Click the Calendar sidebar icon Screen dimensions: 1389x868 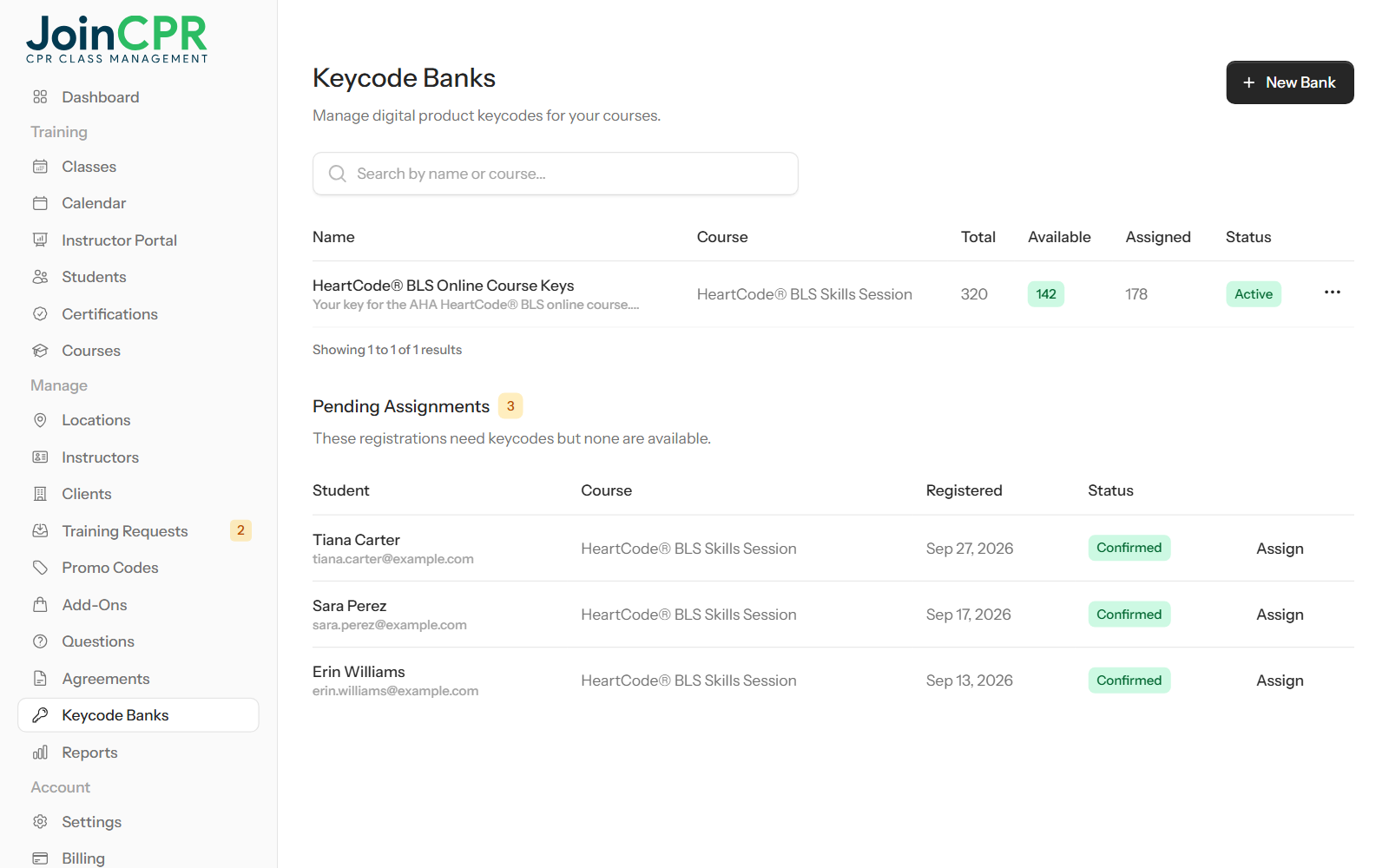[x=40, y=203]
